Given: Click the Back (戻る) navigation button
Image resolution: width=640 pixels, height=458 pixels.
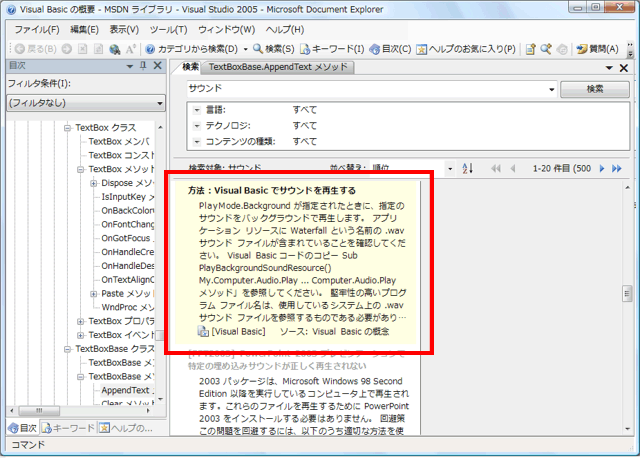Looking at the screenshot, I should tap(36, 49).
